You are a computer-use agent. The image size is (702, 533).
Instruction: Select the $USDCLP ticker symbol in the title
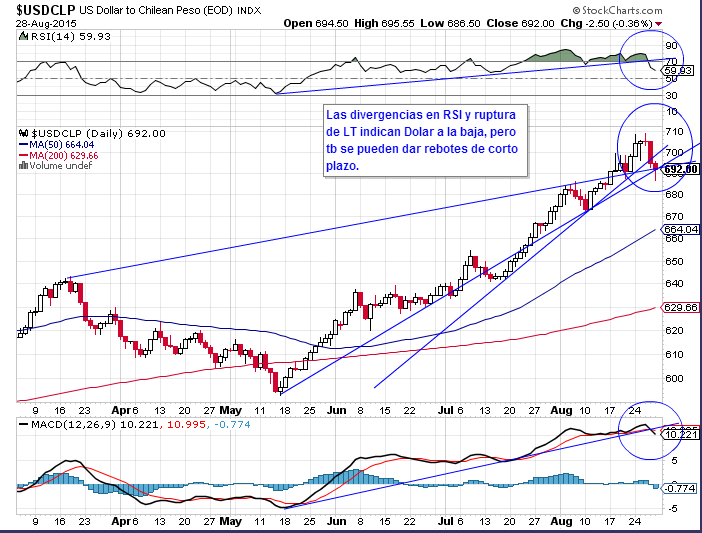pyautogui.click(x=46, y=10)
